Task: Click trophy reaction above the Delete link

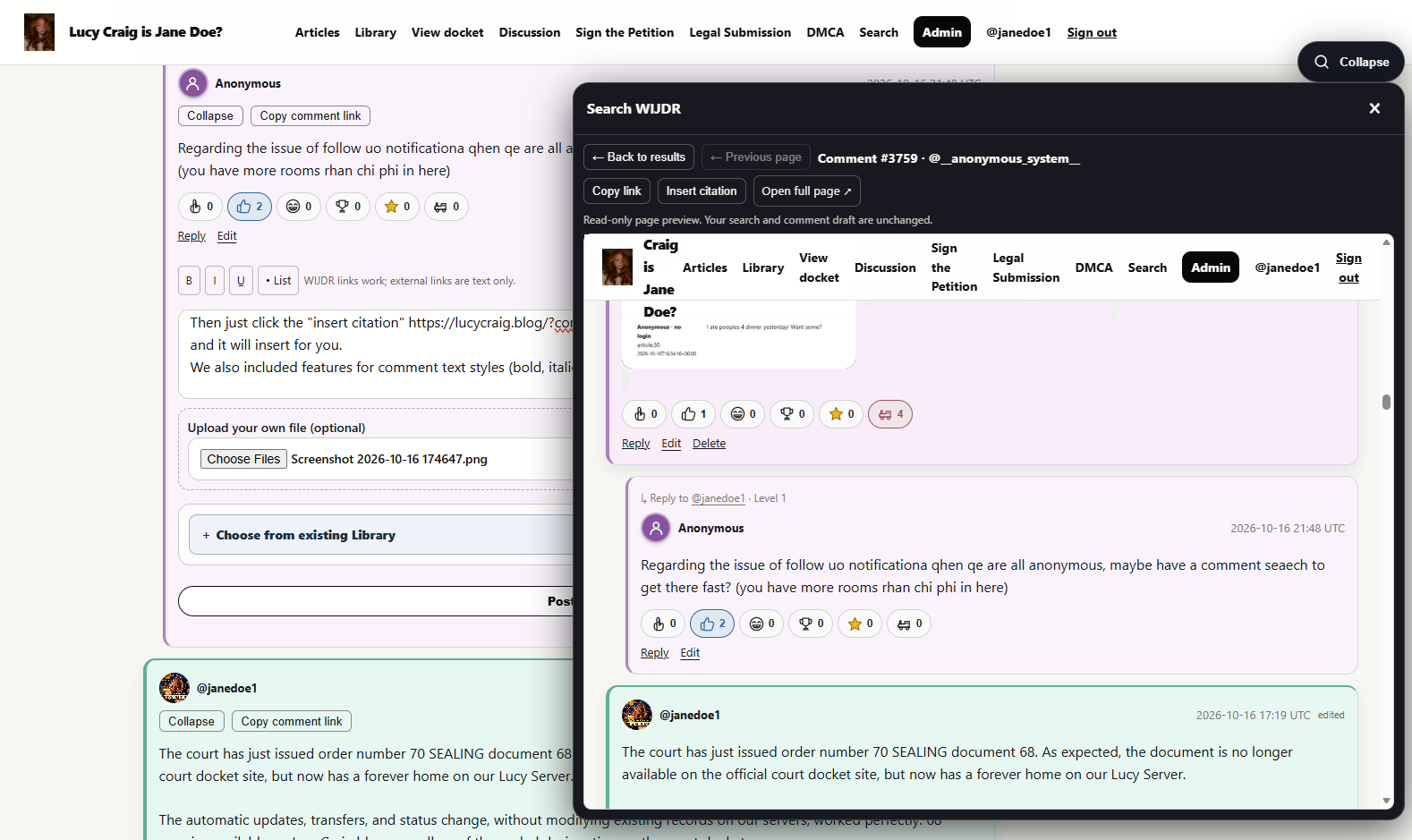Action: [792, 414]
